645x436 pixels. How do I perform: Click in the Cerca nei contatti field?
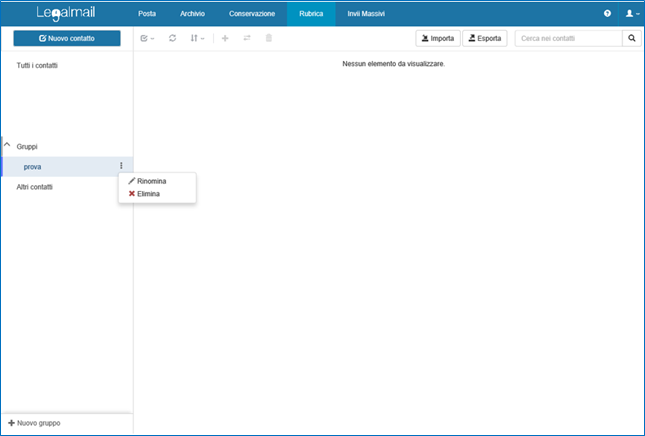point(568,38)
